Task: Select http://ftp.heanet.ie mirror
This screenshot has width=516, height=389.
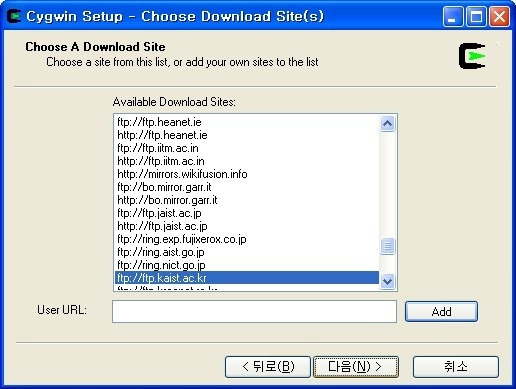Action: (x=246, y=135)
